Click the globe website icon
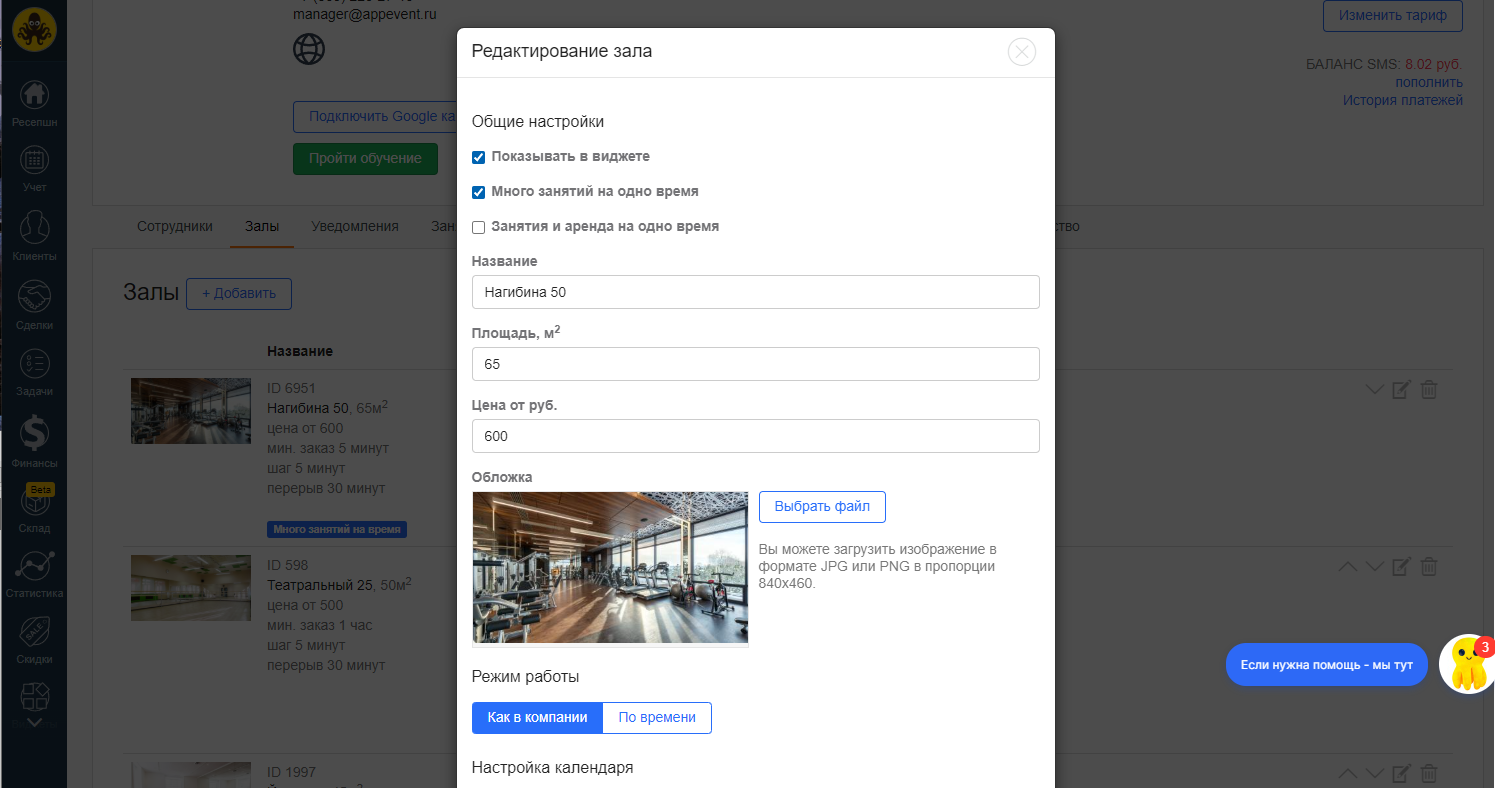This screenshot has height=788, width=1495. point(308,49)
